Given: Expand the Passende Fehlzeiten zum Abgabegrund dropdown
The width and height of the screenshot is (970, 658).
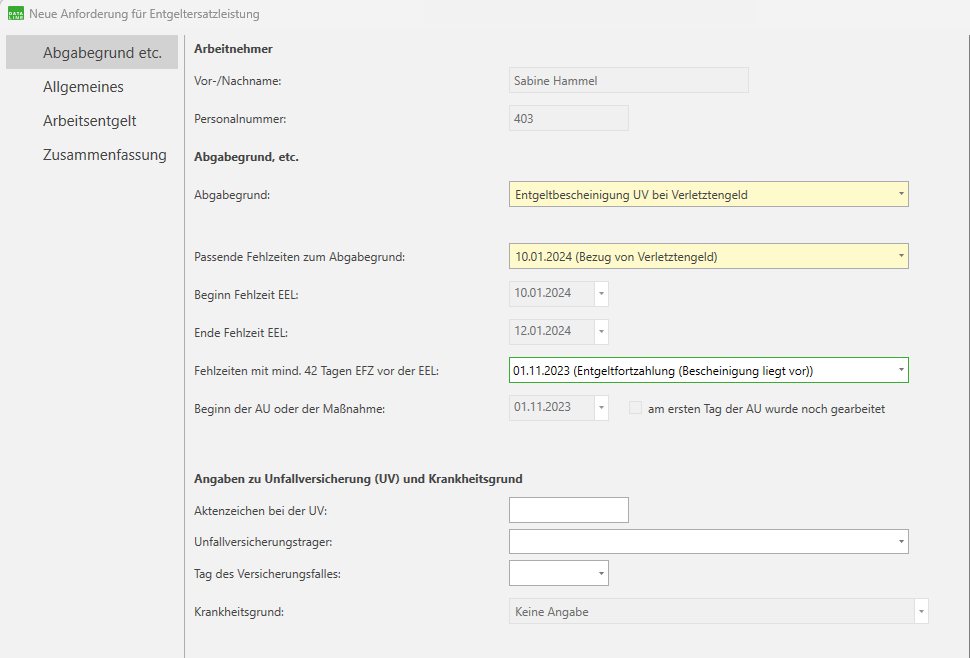Looking at the screenshot, I should click(900, 257).
